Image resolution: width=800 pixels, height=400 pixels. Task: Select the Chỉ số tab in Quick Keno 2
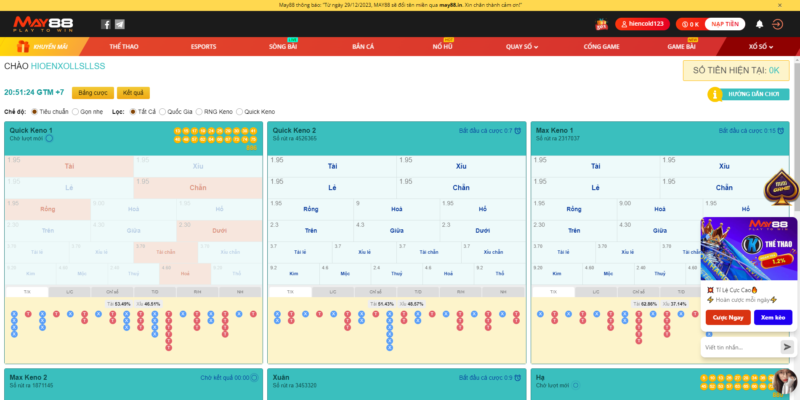click(x=375, y=292)
